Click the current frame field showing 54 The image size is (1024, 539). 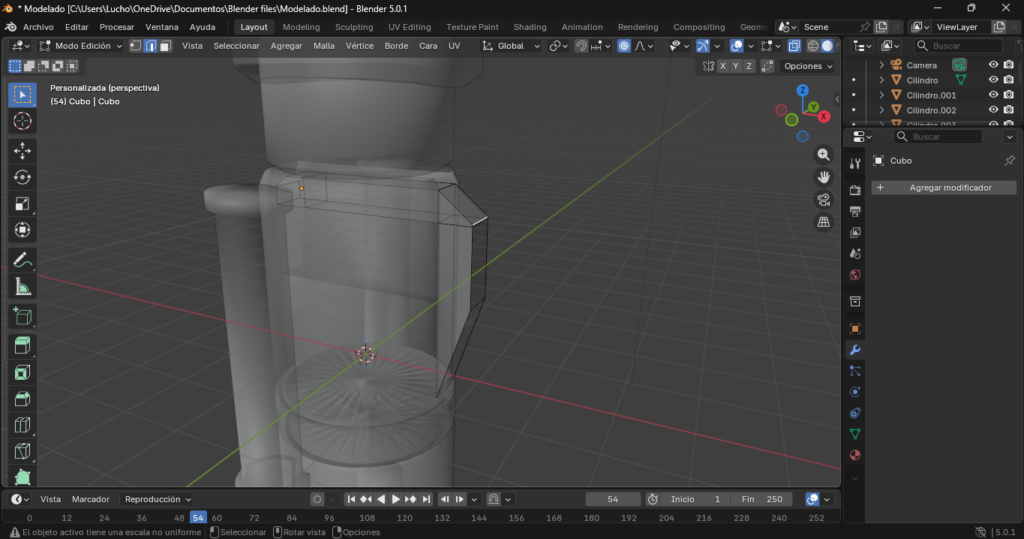pos(613,499)
